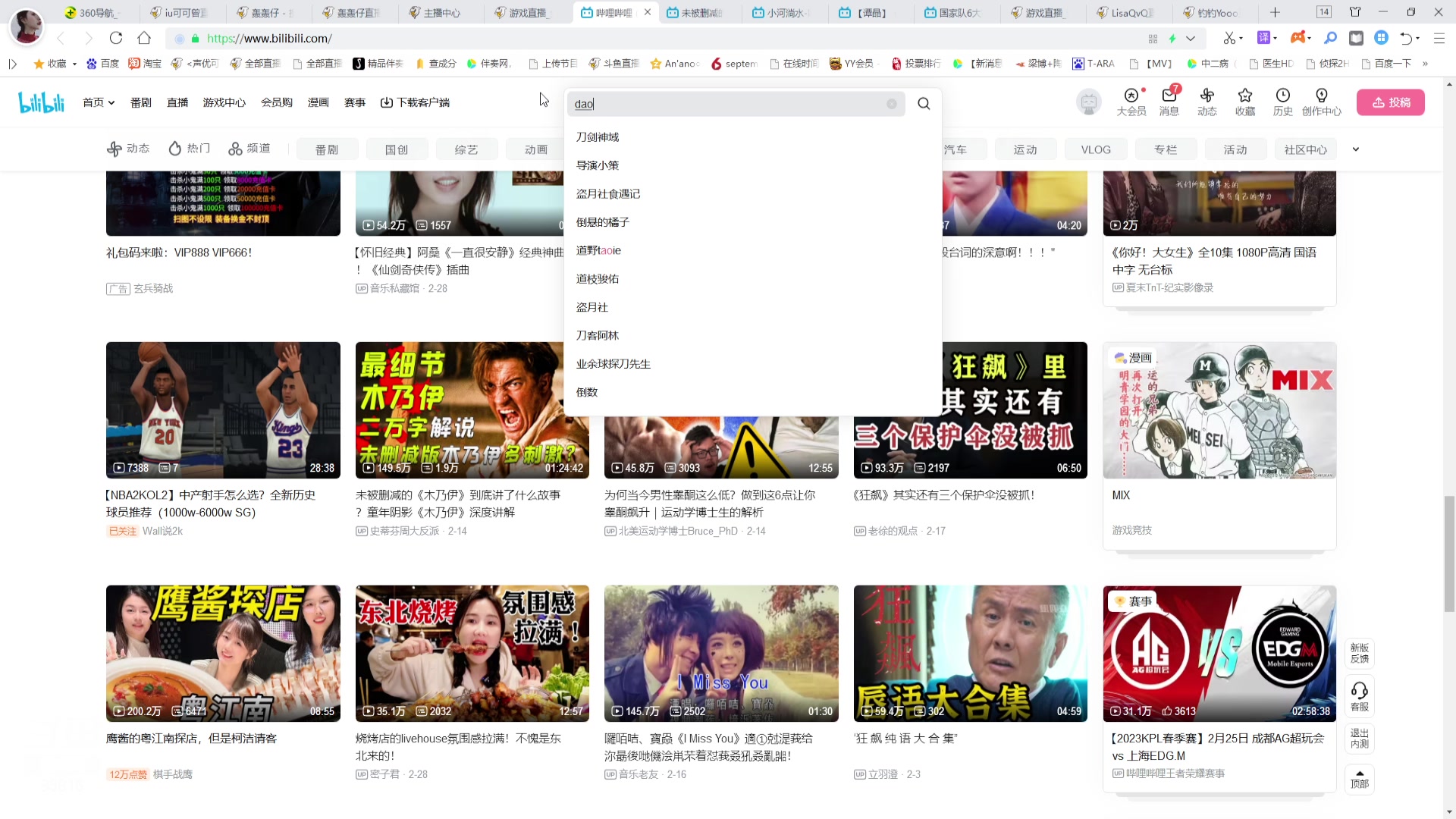Click the search magnifier icon
The height and width of the screenshot is (819, 1456).
tap(924, 104)
